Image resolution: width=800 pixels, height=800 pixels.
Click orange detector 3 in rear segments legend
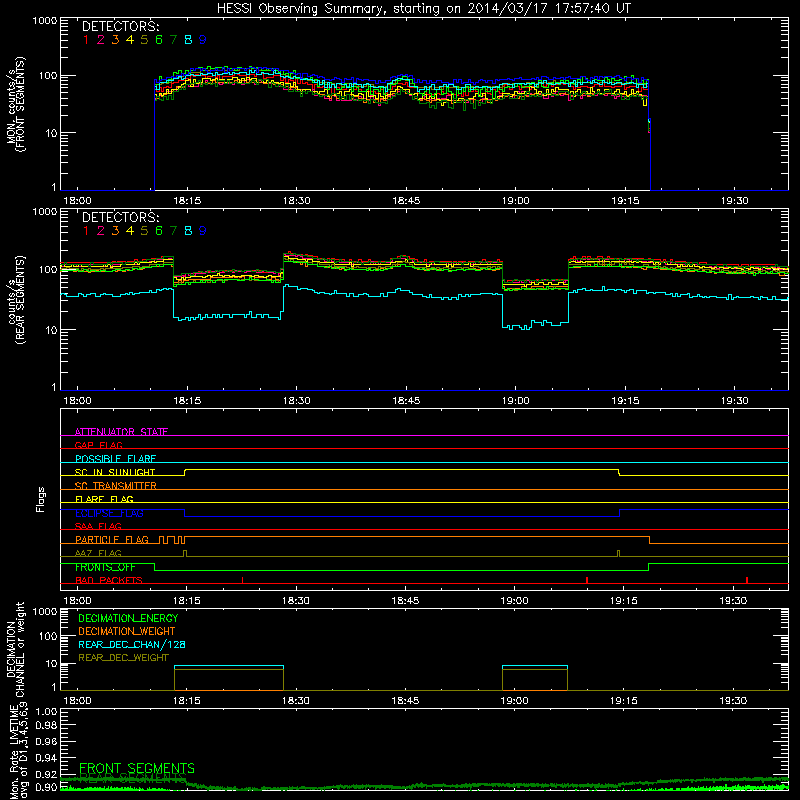coord(115,231)
